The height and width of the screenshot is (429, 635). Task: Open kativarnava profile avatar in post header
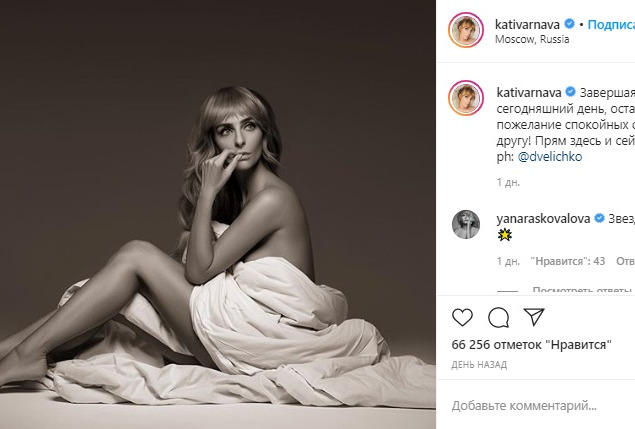click(x=468, y=30)
